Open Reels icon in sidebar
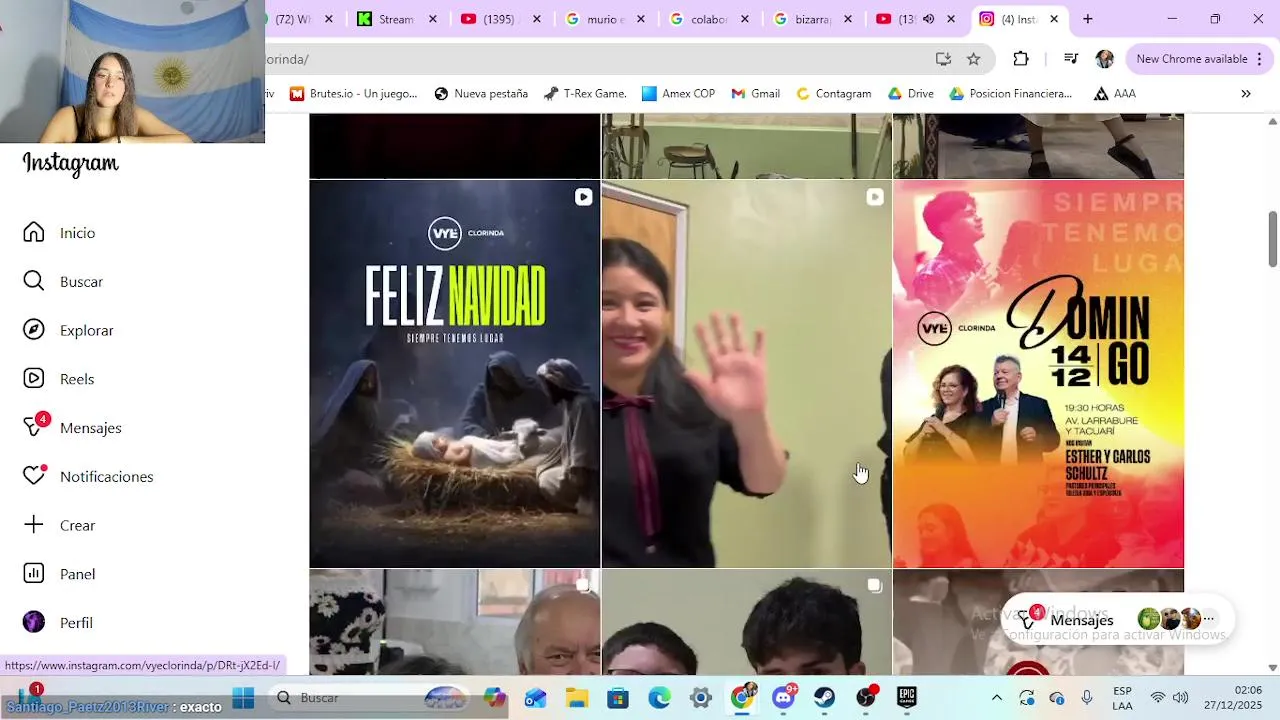Screen dimensions: 1280x720 click(x=34, y=379)
